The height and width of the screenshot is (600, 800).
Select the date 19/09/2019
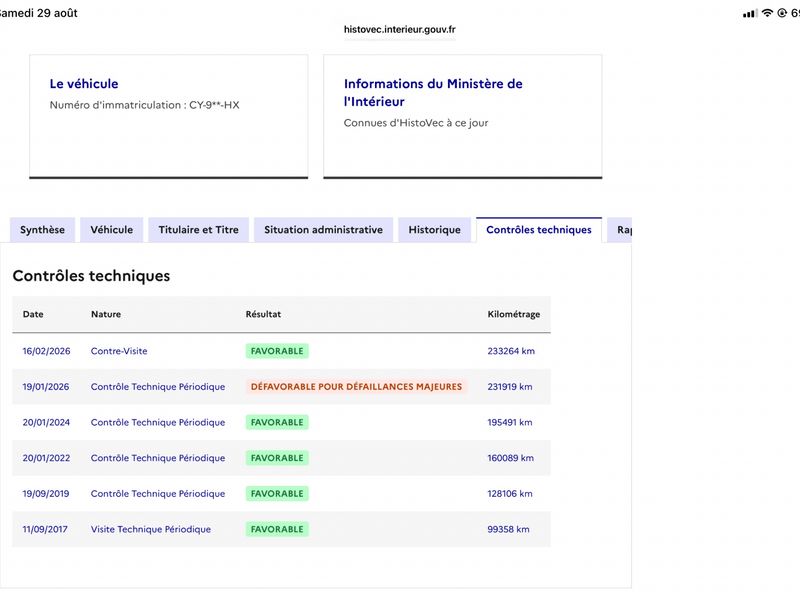[x=46, y=494]
